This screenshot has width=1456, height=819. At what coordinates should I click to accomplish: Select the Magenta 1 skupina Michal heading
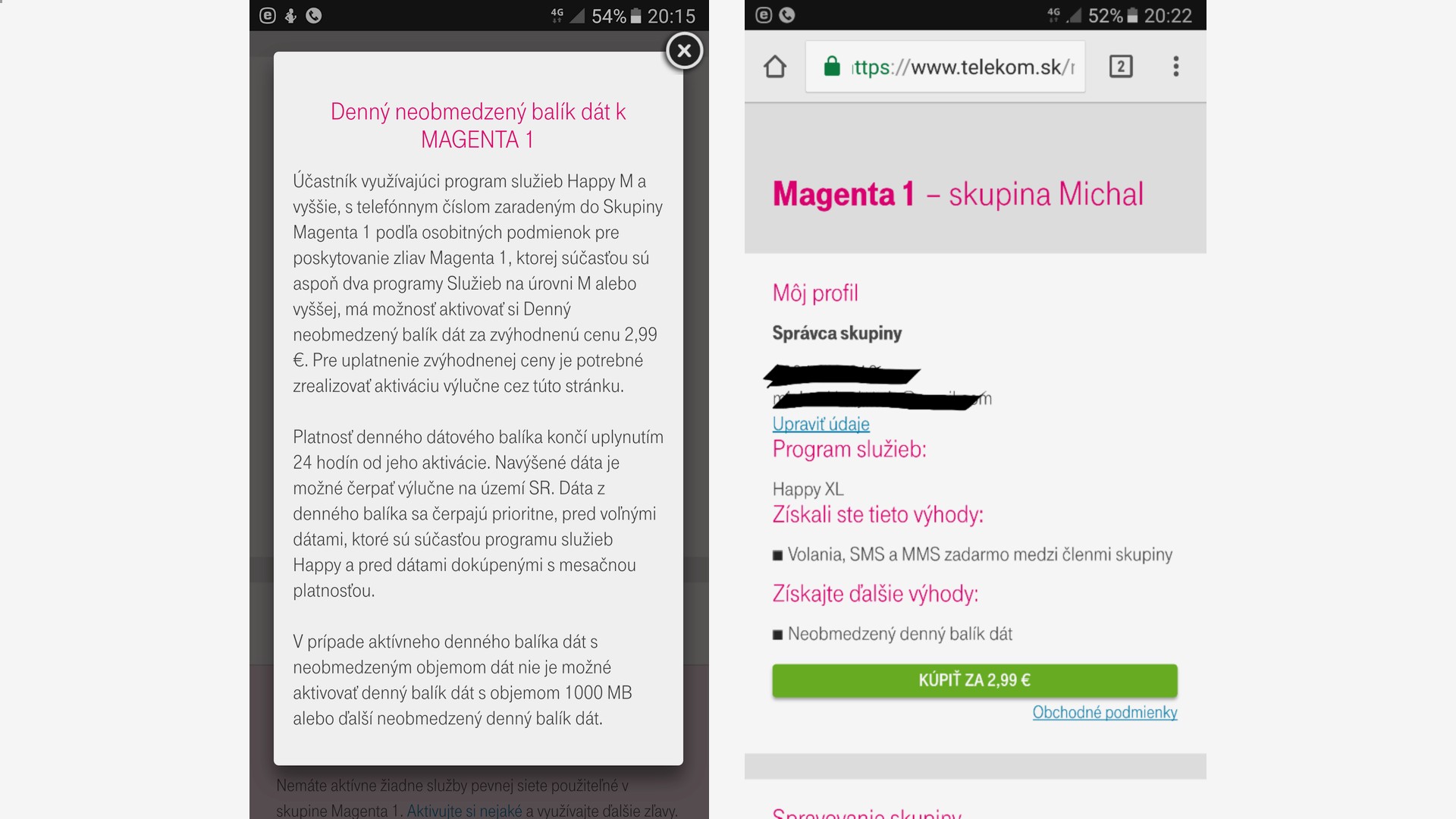(x=958, y=194)
